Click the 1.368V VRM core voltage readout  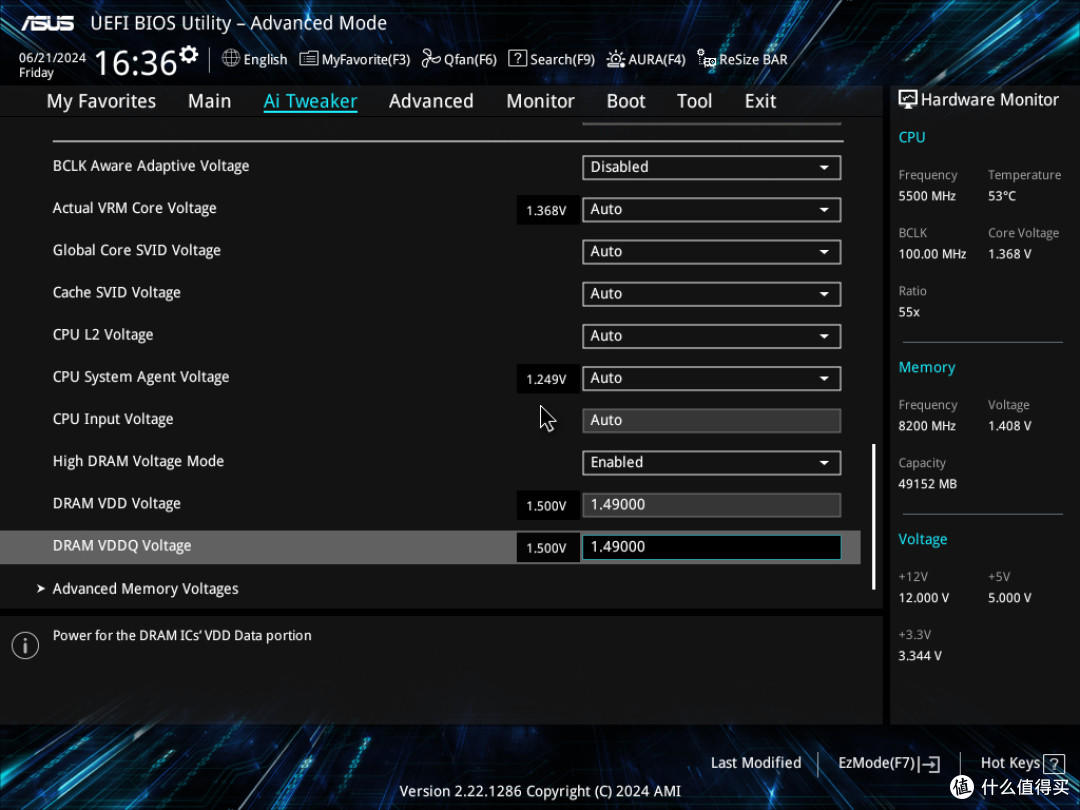click(x=547, y=210)
